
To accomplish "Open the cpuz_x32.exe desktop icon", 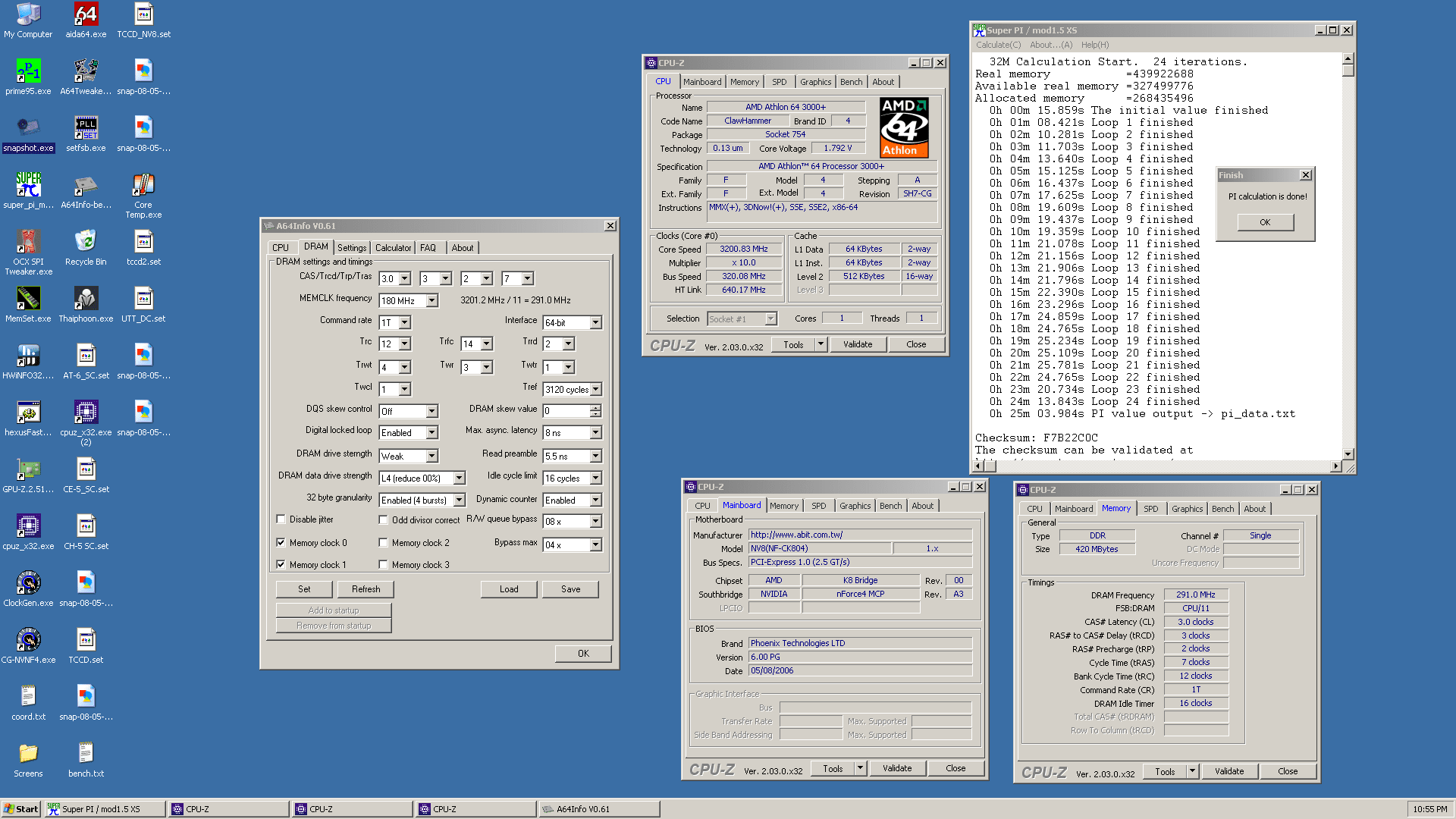I will (28, 532).
